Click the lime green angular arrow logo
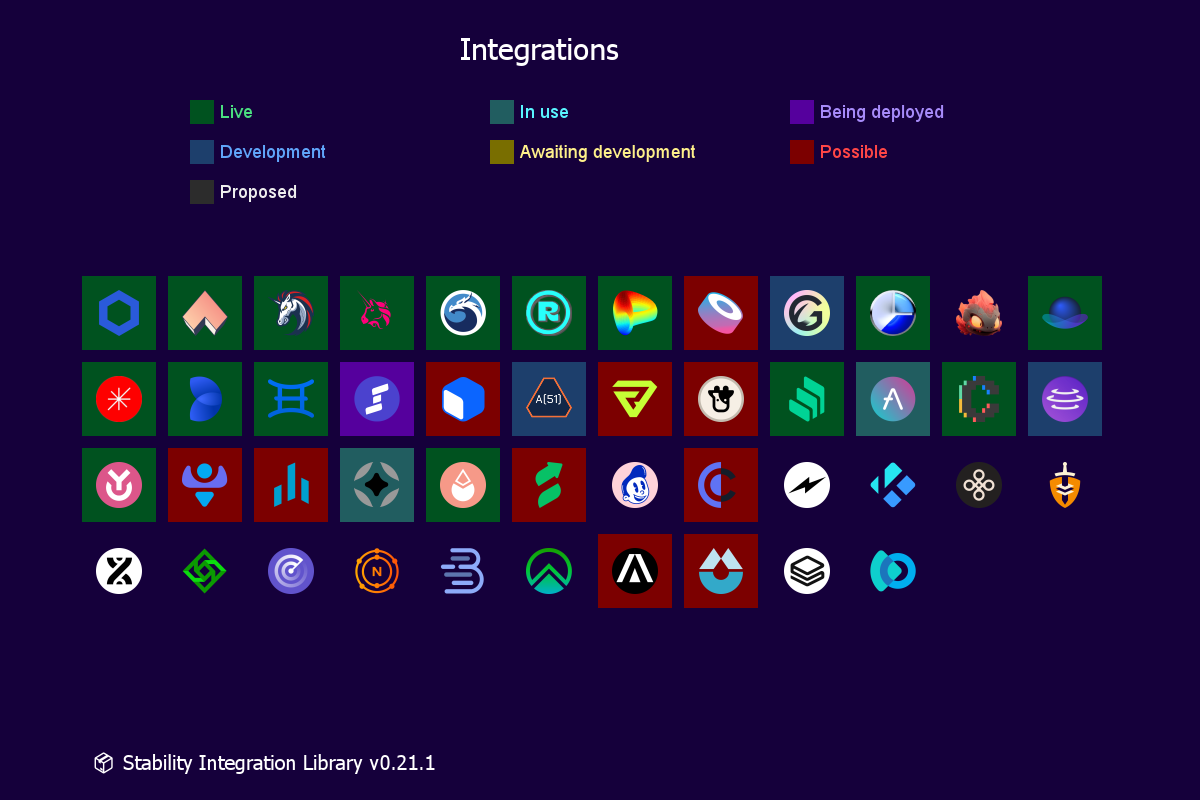 [x=635, y=399]
